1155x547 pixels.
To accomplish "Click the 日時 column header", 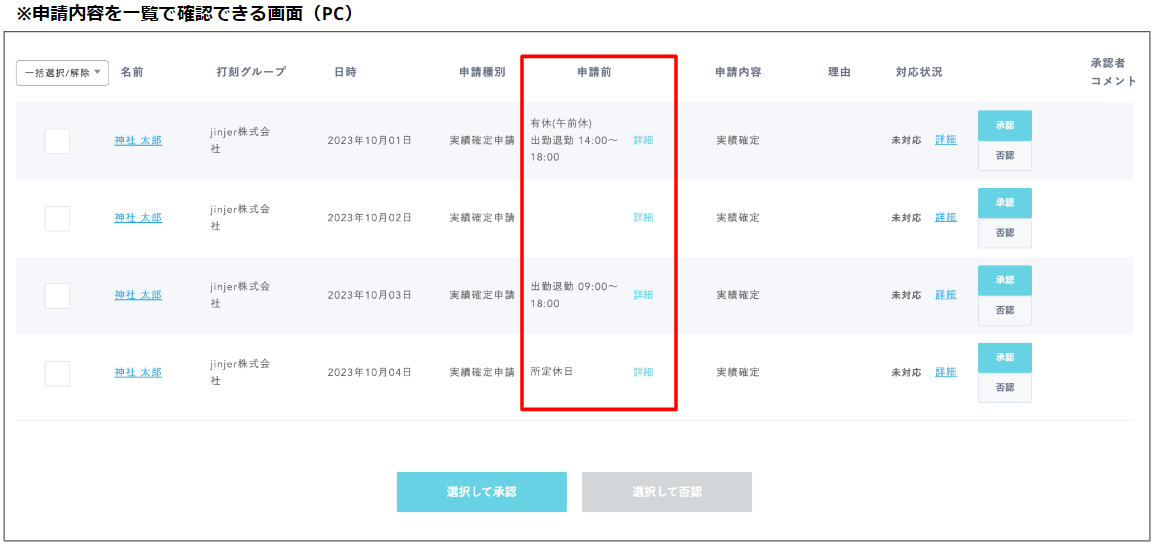I will [x=345, y=72].
